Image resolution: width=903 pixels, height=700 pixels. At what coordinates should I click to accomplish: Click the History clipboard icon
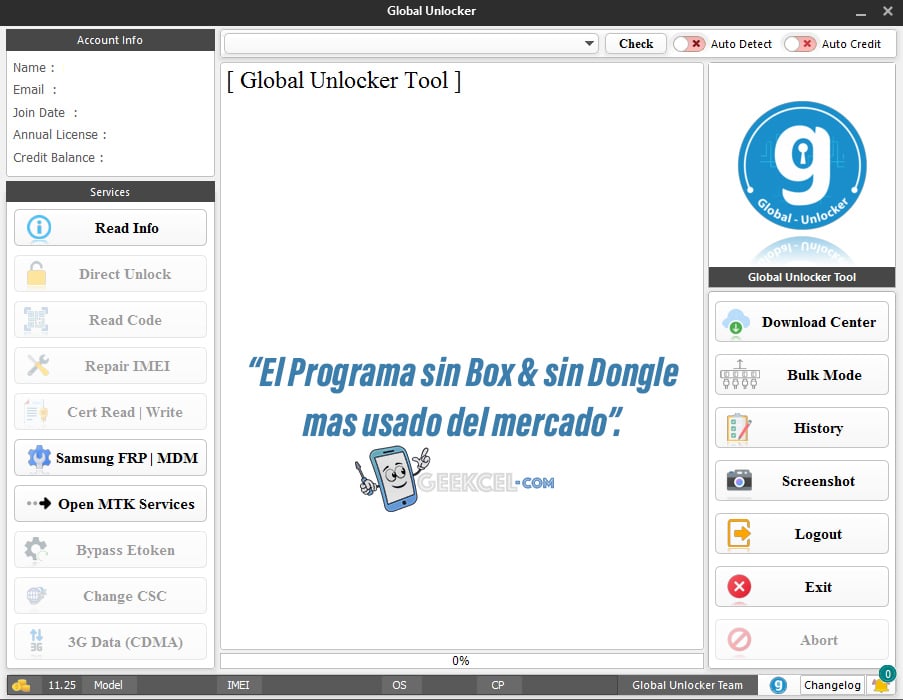pyautogui.click(x=738, y=428)
